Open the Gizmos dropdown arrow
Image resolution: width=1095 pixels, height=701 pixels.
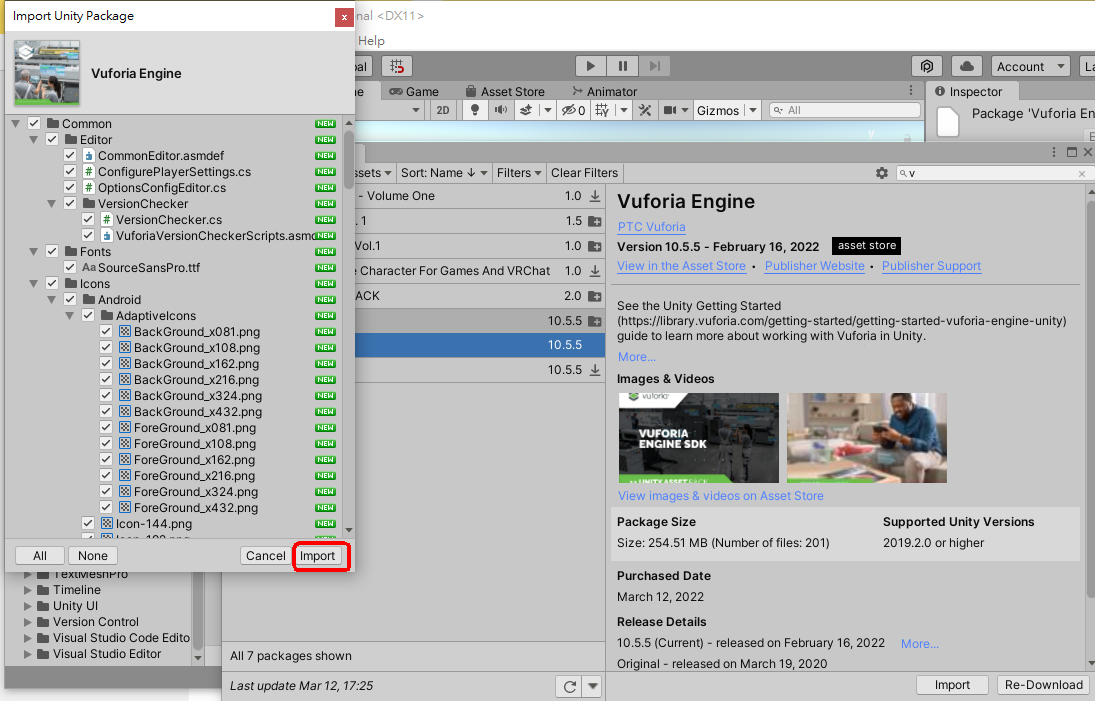click(752, 110)
